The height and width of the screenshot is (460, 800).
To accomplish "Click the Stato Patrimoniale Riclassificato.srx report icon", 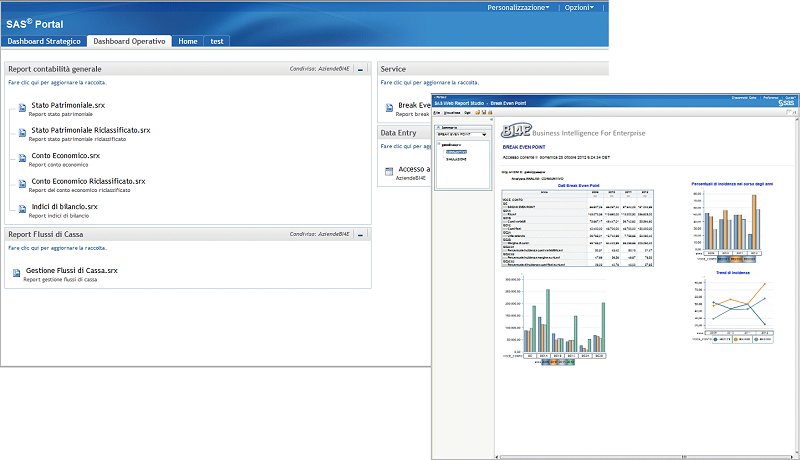I will [22, 133].
